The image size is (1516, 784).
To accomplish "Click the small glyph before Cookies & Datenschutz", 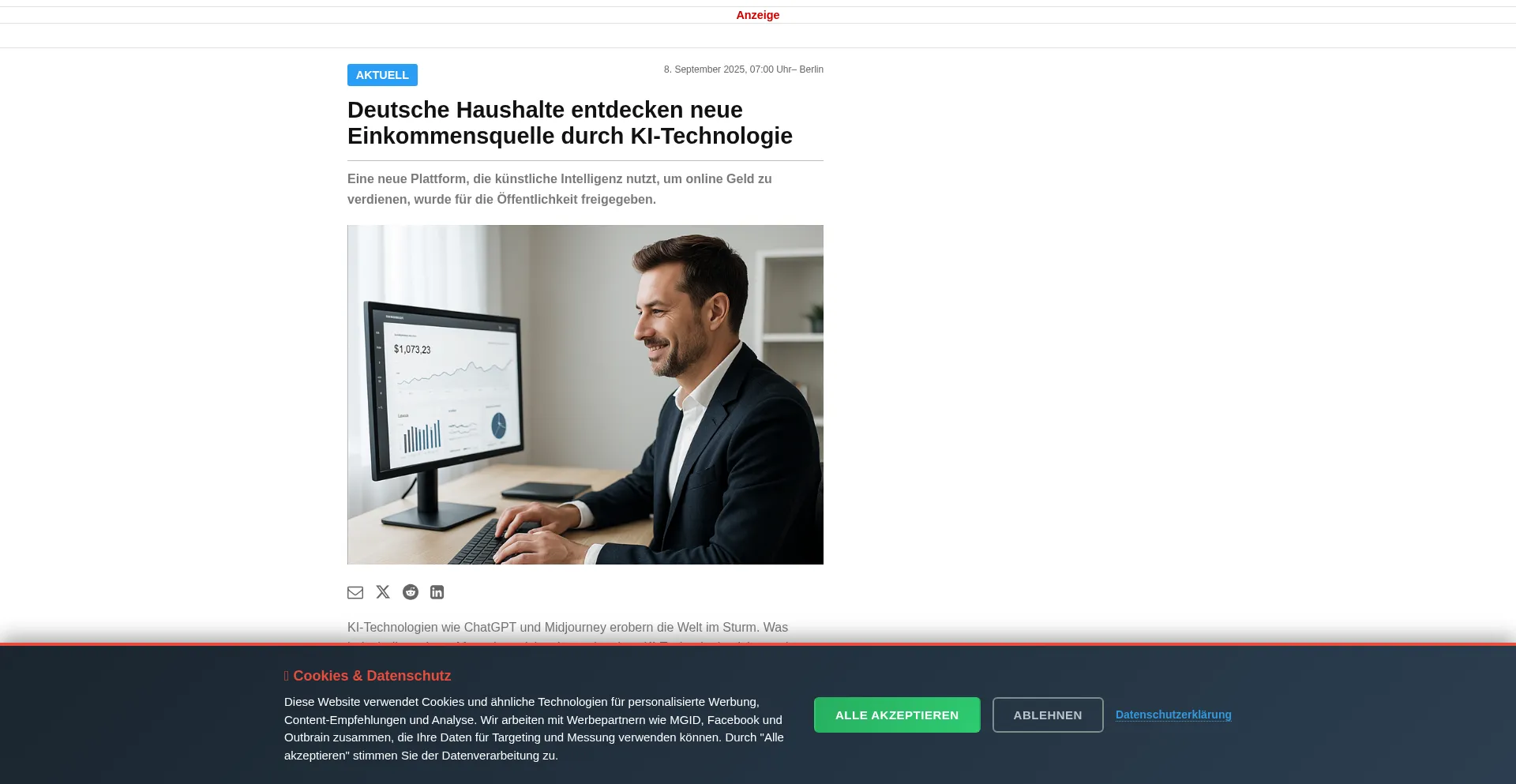I will click(x=287, y=676).
